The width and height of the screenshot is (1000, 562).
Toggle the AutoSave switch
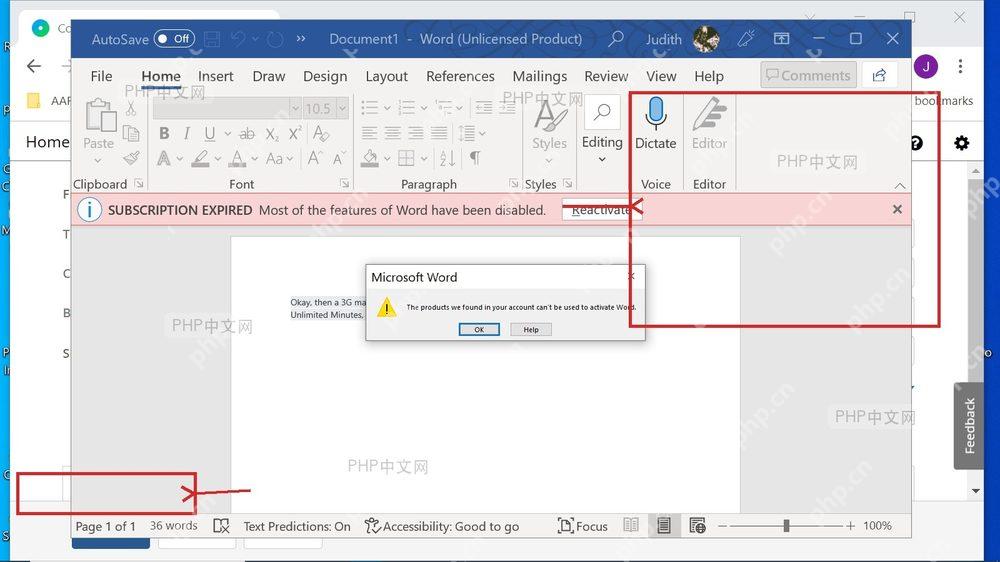click(x=174, y=39)
